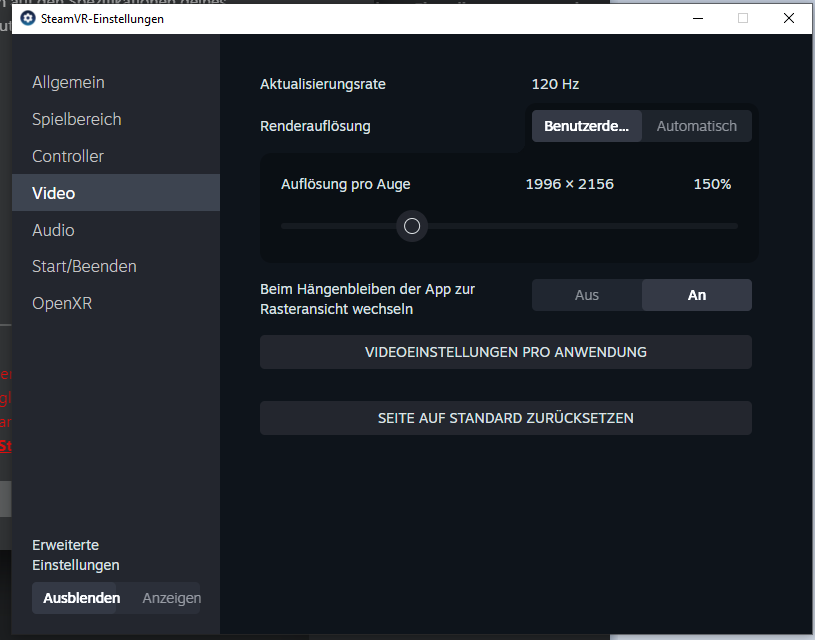This screenshot has height=640, width=815.
Task: Turn Rasteransicht option Aus
Action: pos(587,295)
